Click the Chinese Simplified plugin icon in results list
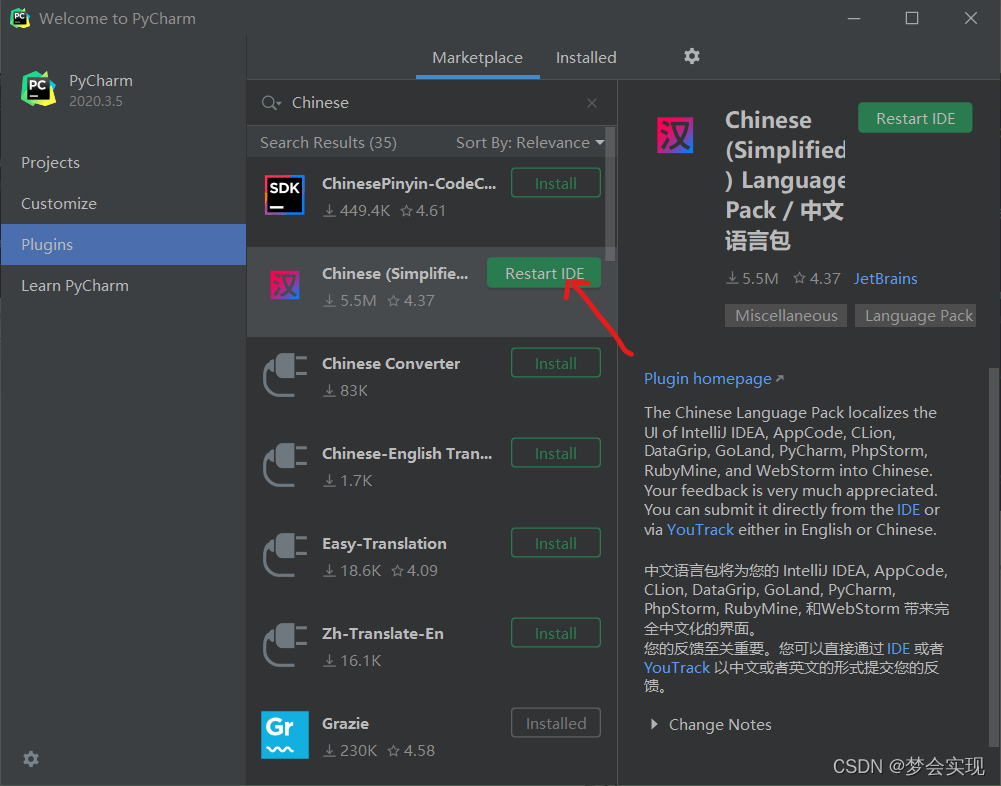This screenshot has height=786, width=1001. point(285,285)
